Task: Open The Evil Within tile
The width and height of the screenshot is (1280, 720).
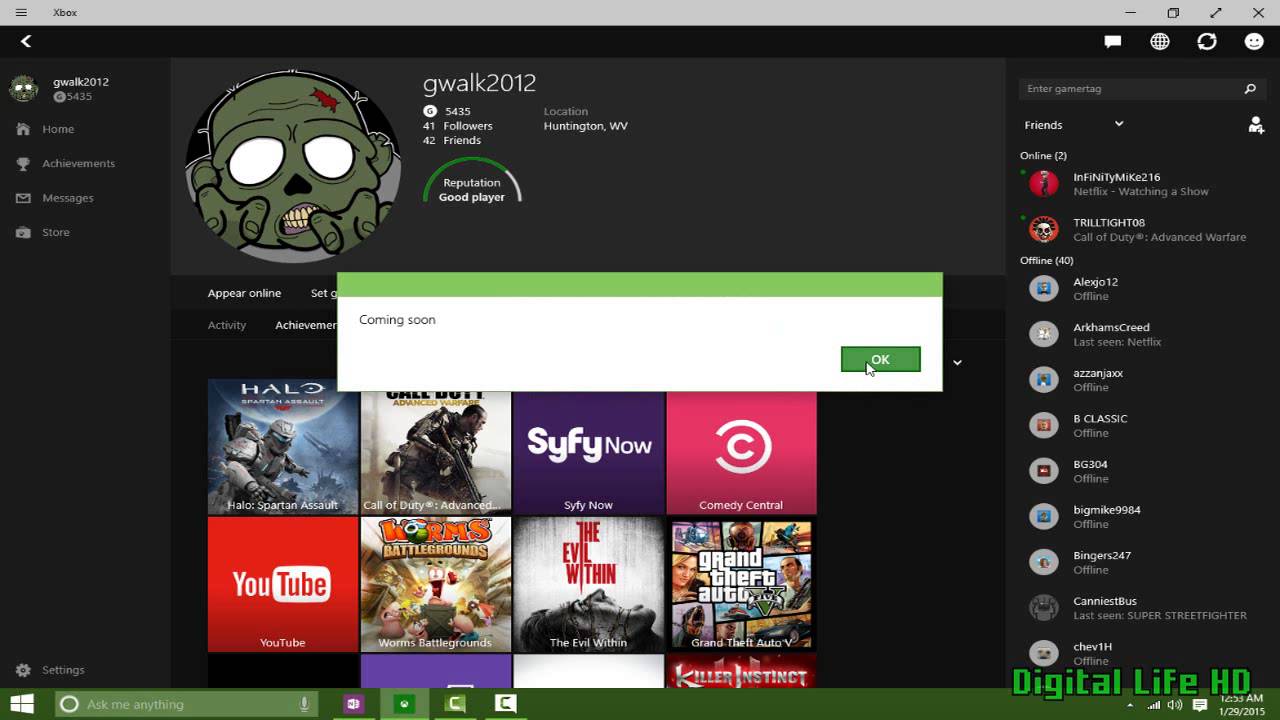Action: coord(588,584)
